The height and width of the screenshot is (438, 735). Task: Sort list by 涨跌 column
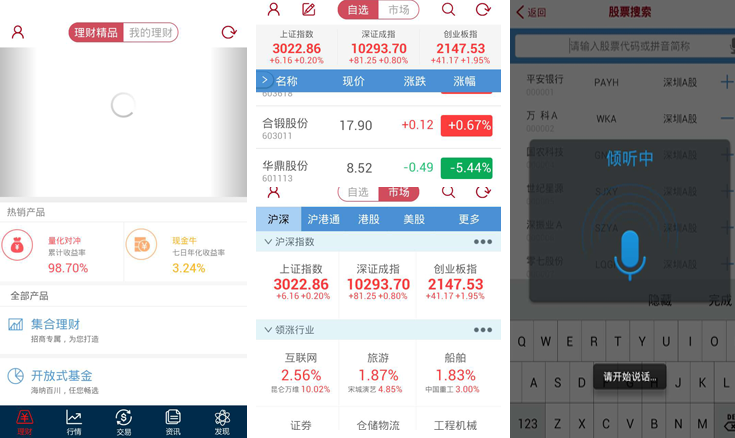(415, 81)
